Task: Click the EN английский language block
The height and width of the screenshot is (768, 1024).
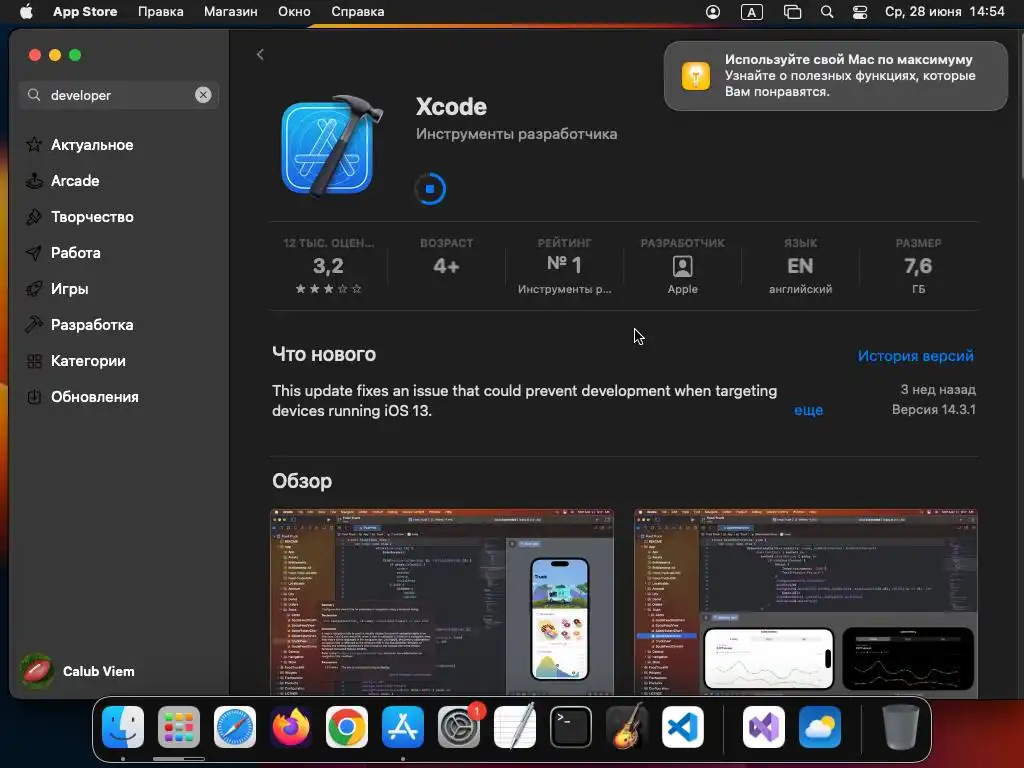Action: pyautogui.click(x=800, y=266)
